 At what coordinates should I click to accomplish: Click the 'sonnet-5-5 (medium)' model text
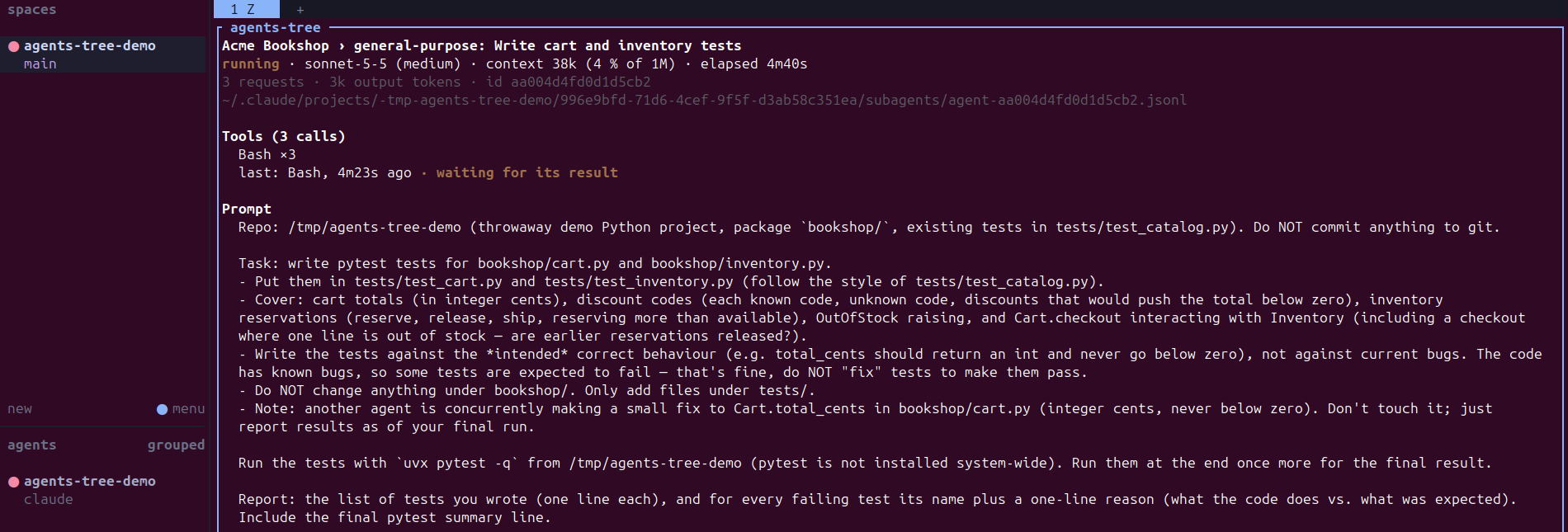(382, 64)
